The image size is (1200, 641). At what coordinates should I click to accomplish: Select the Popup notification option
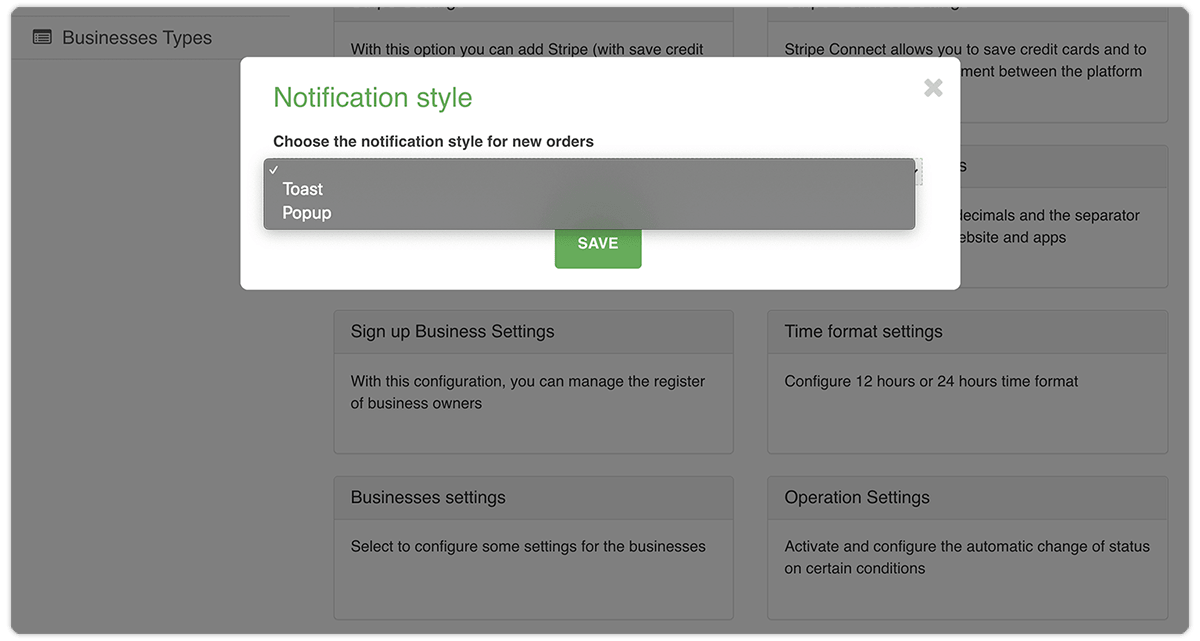click(589, 213)
